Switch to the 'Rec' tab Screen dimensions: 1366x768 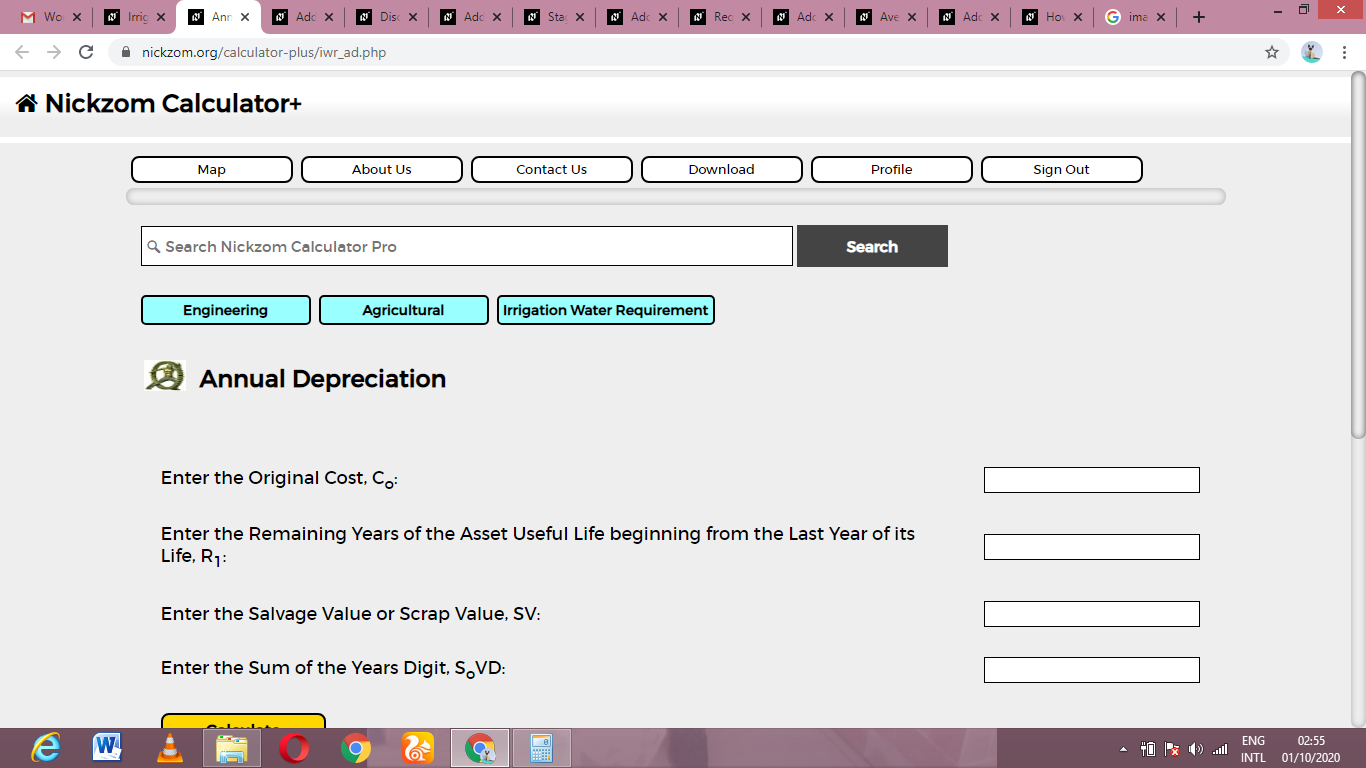click(720, 17)
